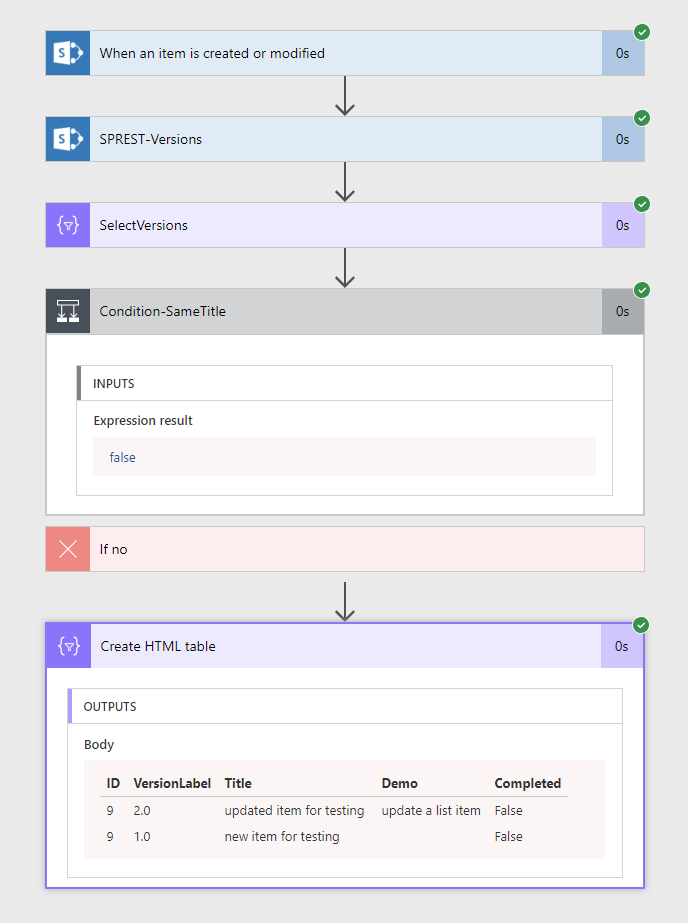Collapse the Create HTML table title

pyautogui.click(x=158, y=646)
